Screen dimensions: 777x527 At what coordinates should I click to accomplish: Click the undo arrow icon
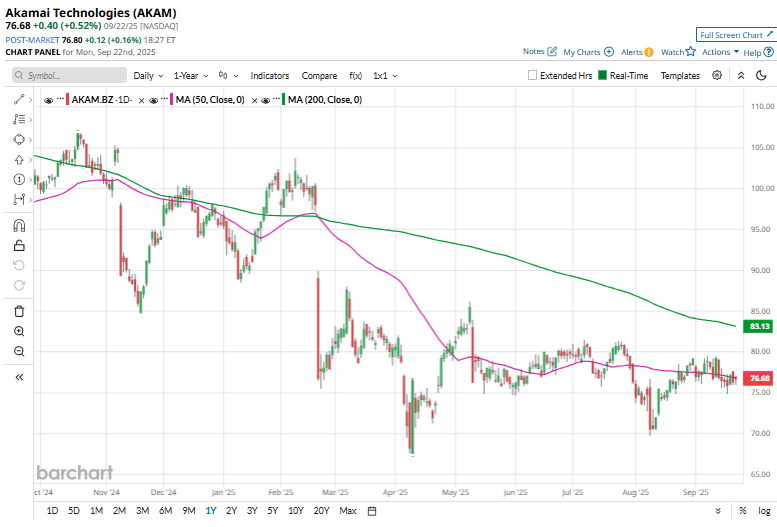(x=19, y=265)
